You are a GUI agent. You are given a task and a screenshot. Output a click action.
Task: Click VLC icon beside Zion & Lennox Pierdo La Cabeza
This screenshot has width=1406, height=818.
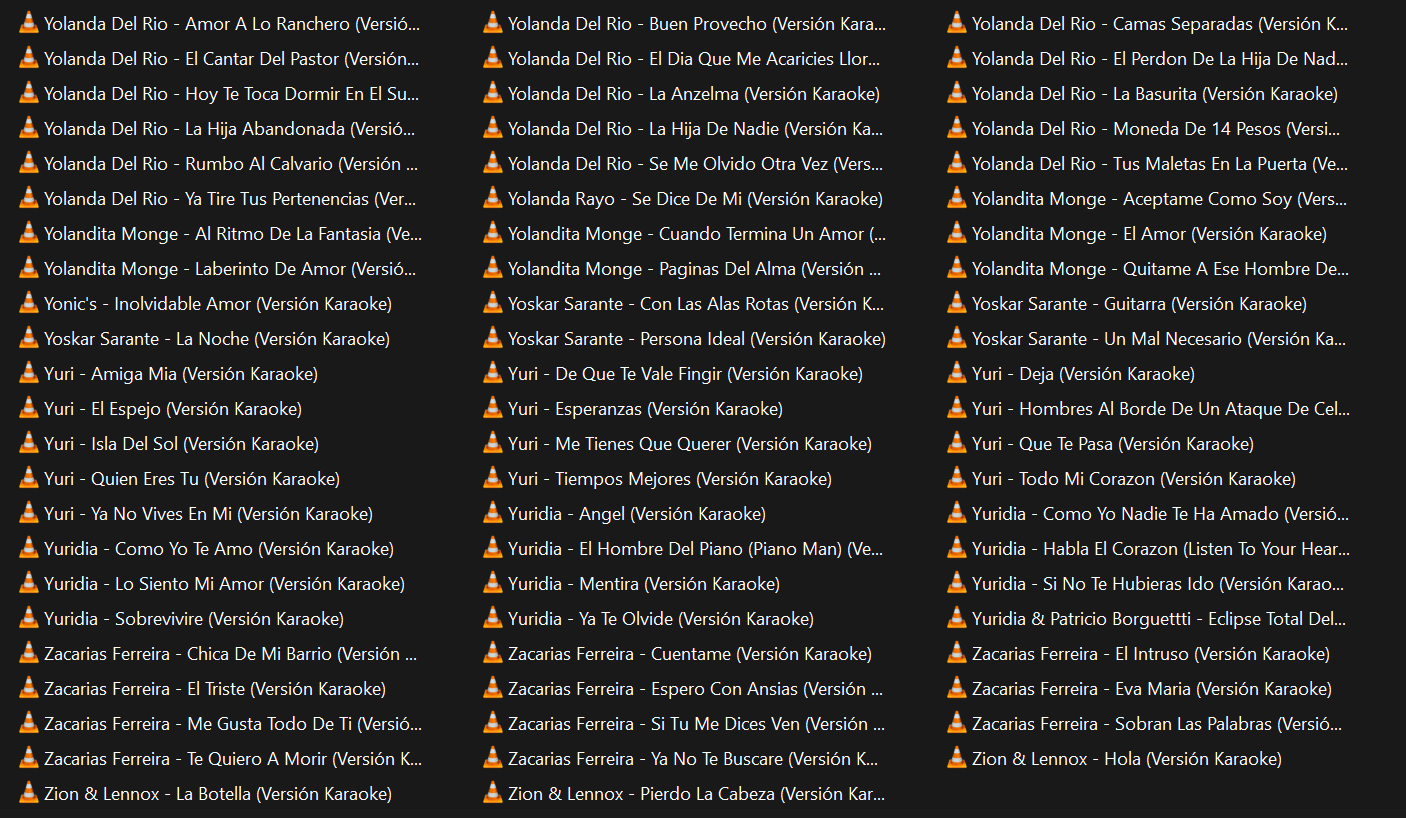(x=493, y=793)
